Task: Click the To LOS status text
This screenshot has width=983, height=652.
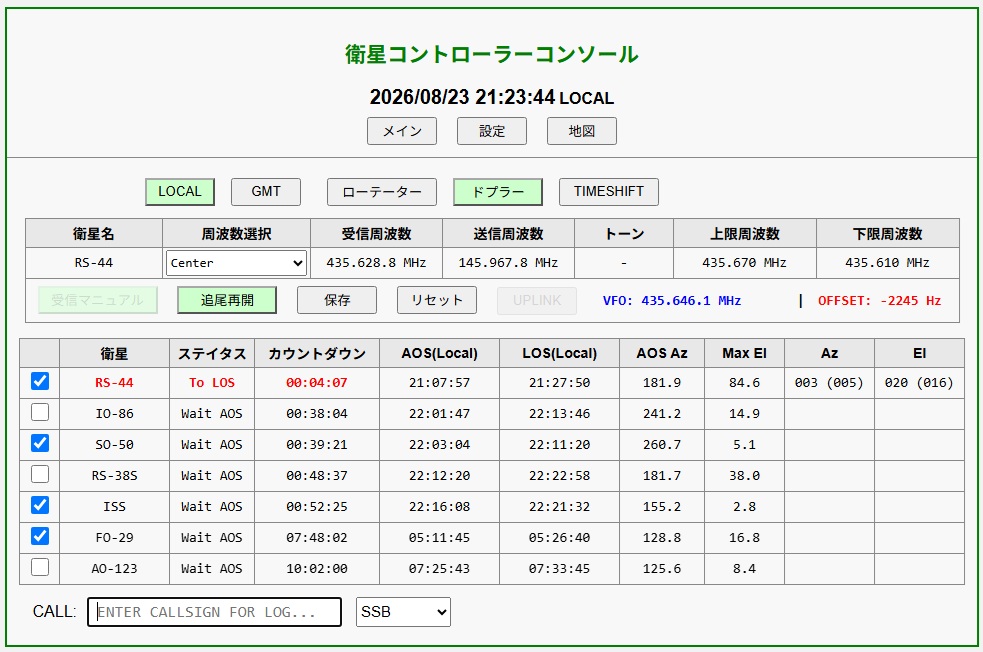Action: pyautogui.click(x=212, y=382)
